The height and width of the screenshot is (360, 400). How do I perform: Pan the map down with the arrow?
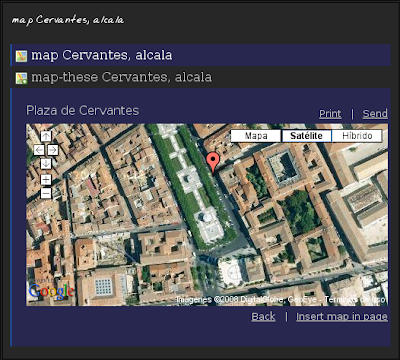pyautogui.click(x=46, y=164)
